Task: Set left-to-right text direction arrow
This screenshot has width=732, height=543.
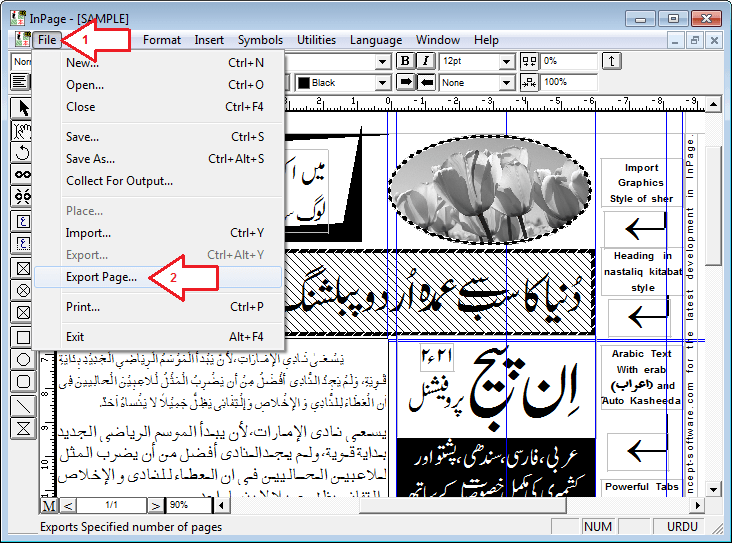Action: coord(406,83)
